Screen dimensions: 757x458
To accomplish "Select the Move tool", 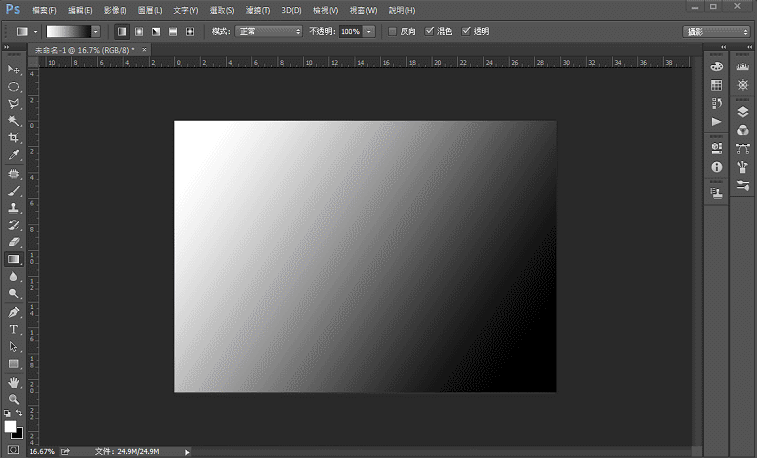I will point(14,69).
